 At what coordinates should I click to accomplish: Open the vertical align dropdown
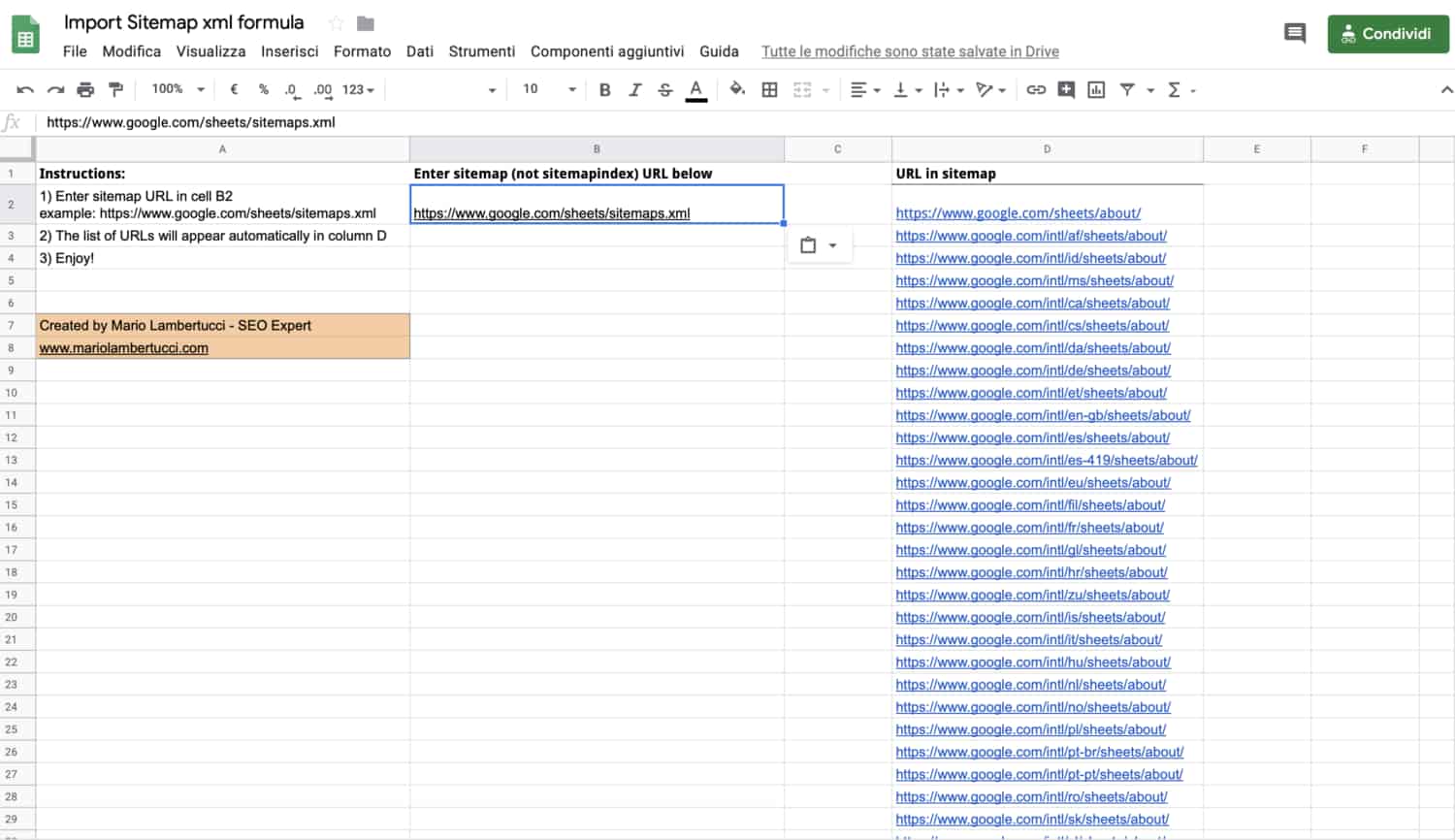point(907,89)
